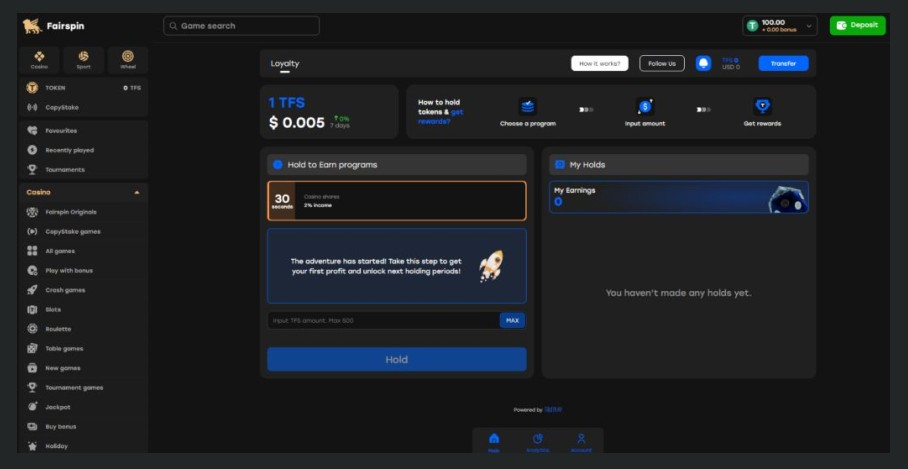Click the How it works? button
This screenshot has height=469, width=908.
(600, 63)
